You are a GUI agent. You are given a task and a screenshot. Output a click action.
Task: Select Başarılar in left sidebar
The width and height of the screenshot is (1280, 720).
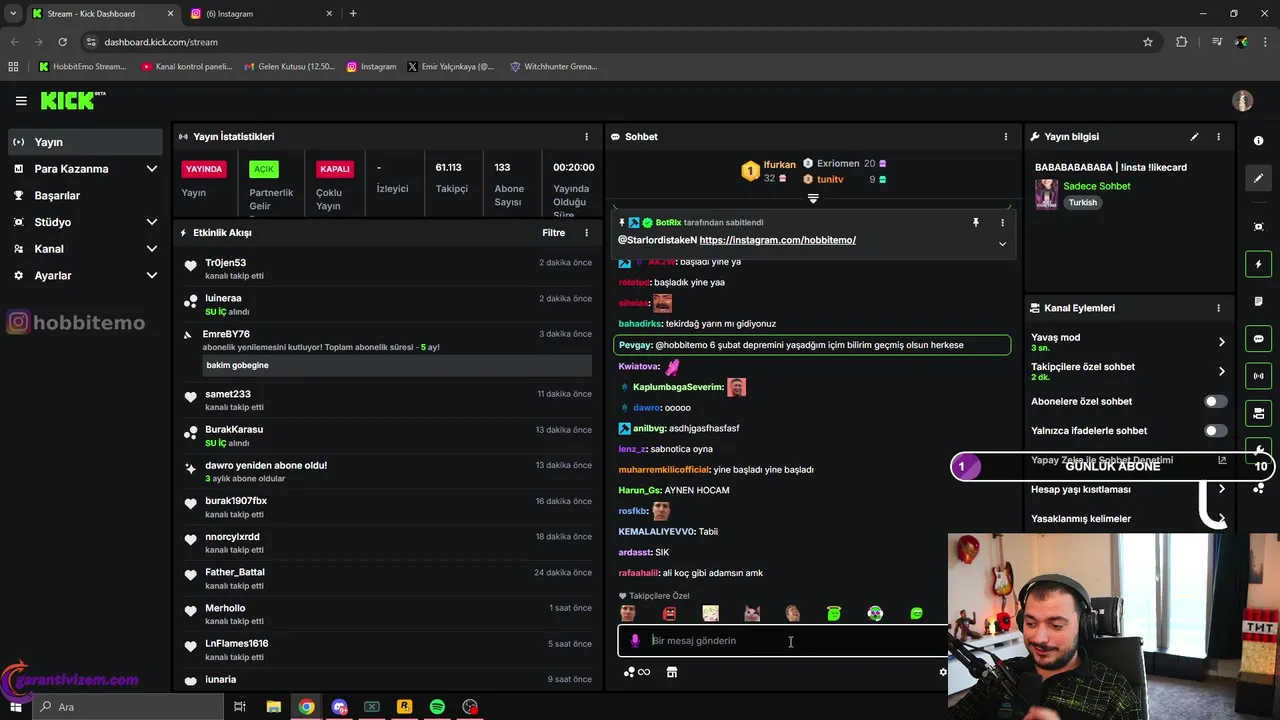tap(85, 195)
